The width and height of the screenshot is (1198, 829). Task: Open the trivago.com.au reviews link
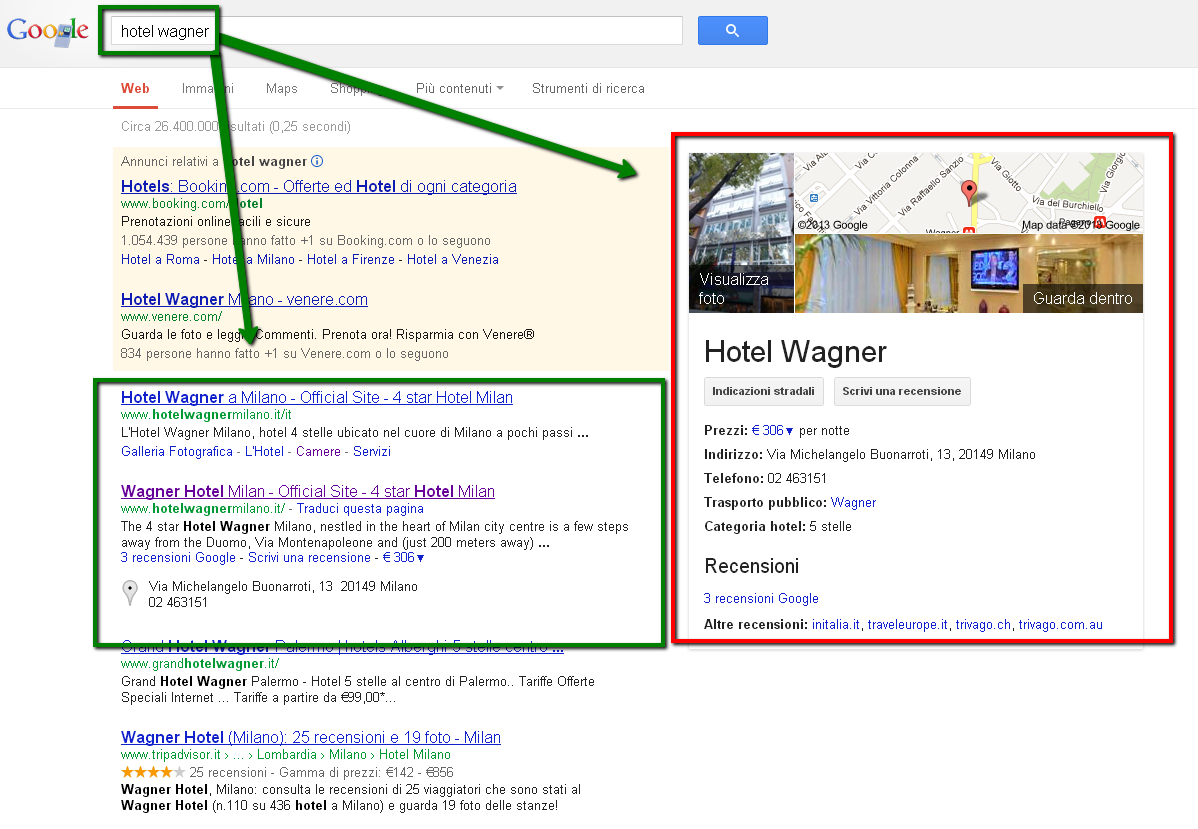point(1060,625)
